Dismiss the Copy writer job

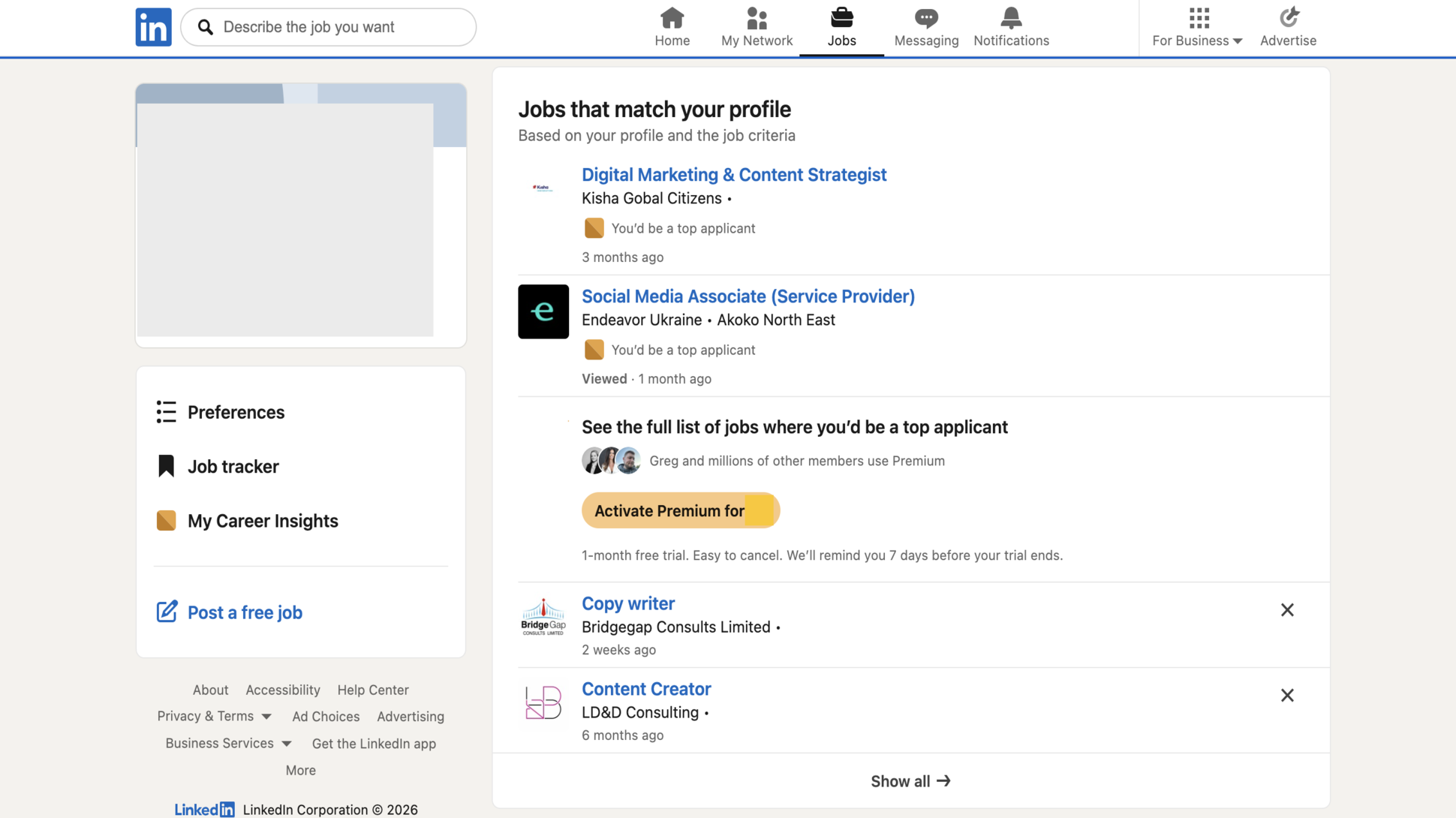tap(1286, 610)
